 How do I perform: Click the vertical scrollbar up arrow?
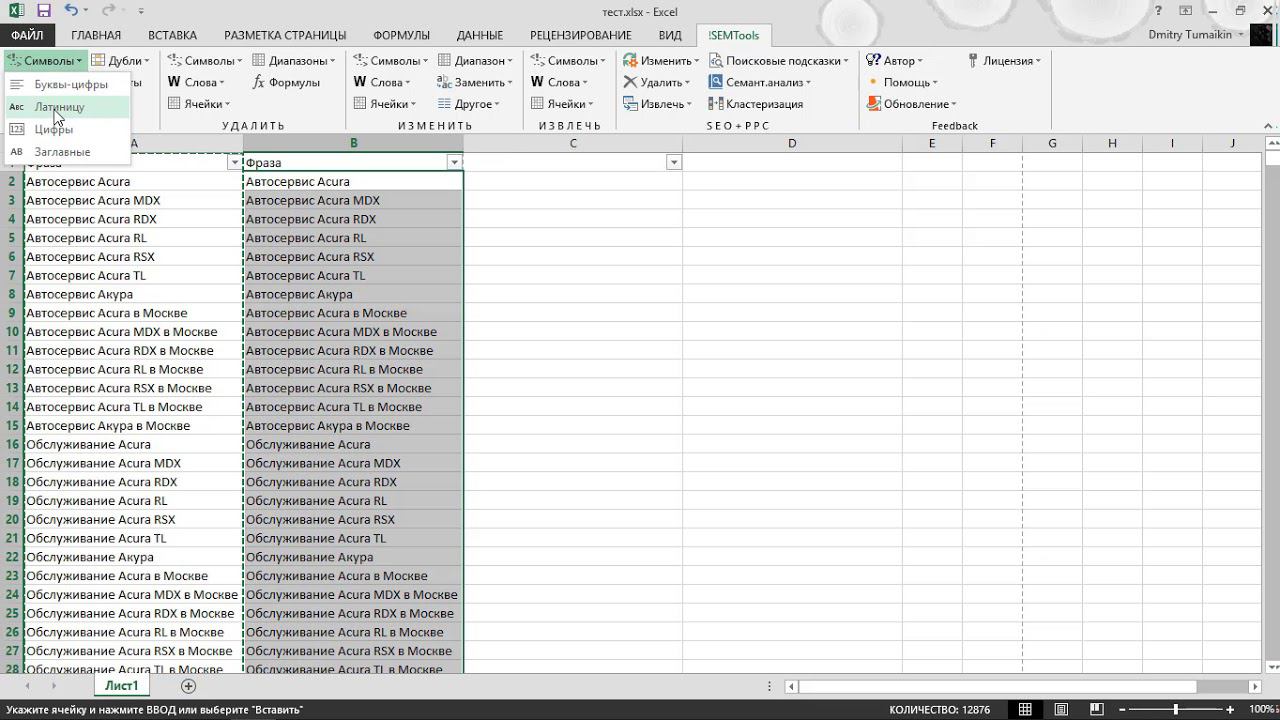[1272, 144]
